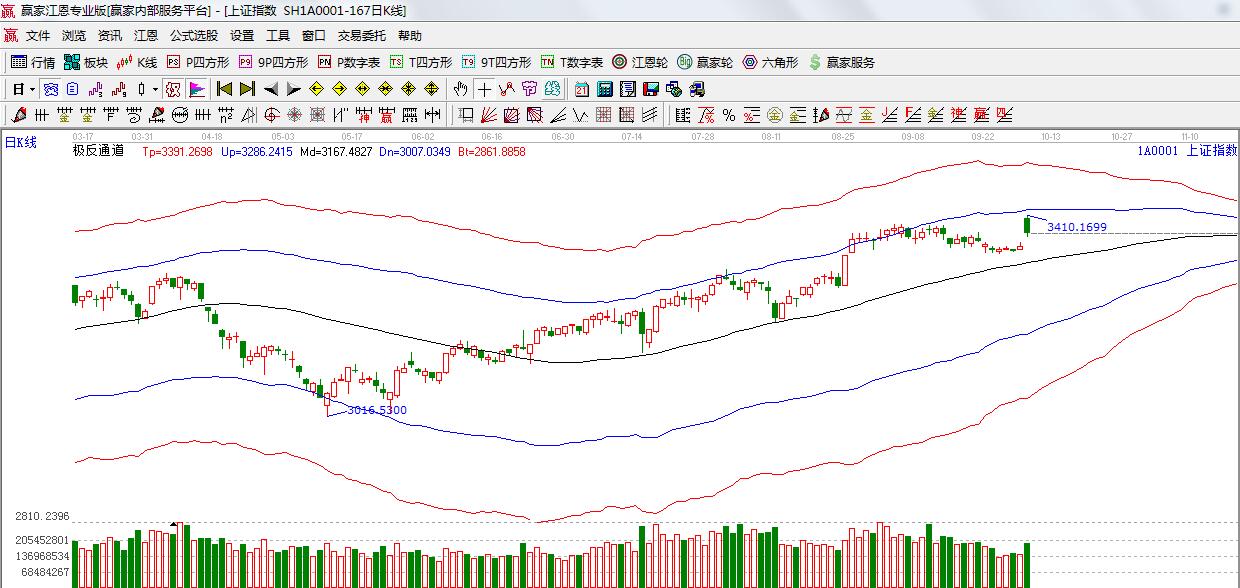Image resolution: width=1240 pixels, height=588 pixels.
Task: Jump to first bar with green skip-back arrow
Action: [224, 89]
